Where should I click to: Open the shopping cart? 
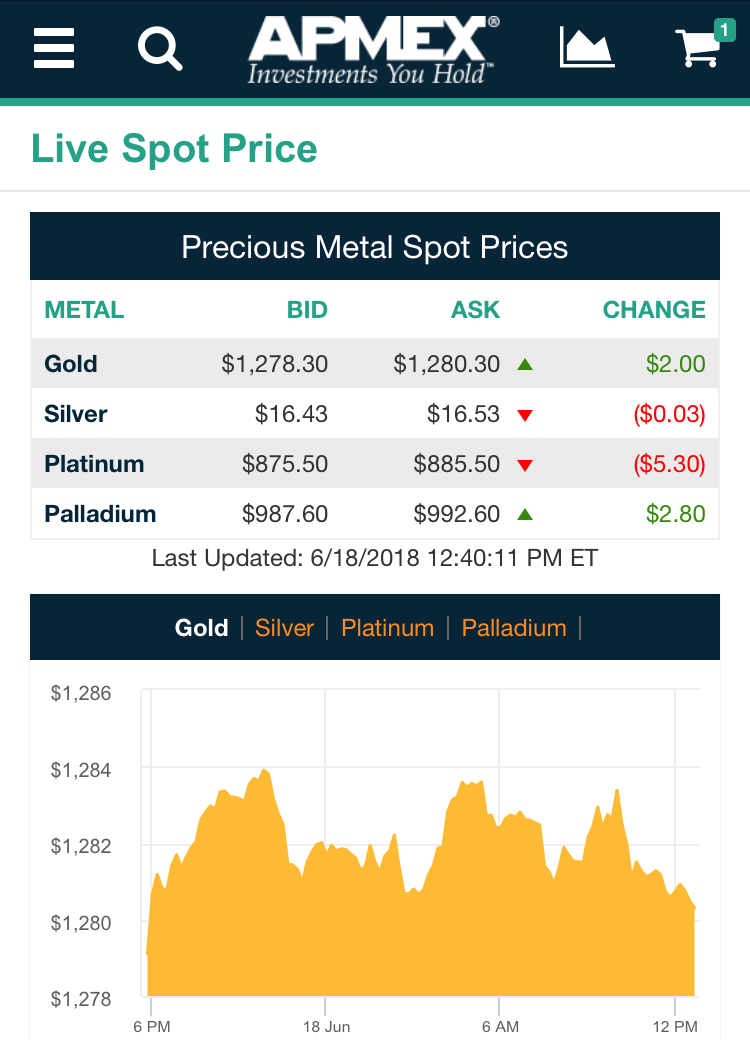698,47
